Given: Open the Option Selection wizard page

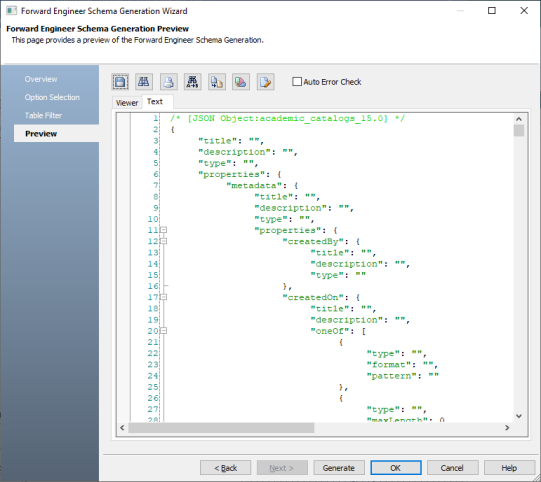Looking at the screenshot, I should [x=52, y=97].
